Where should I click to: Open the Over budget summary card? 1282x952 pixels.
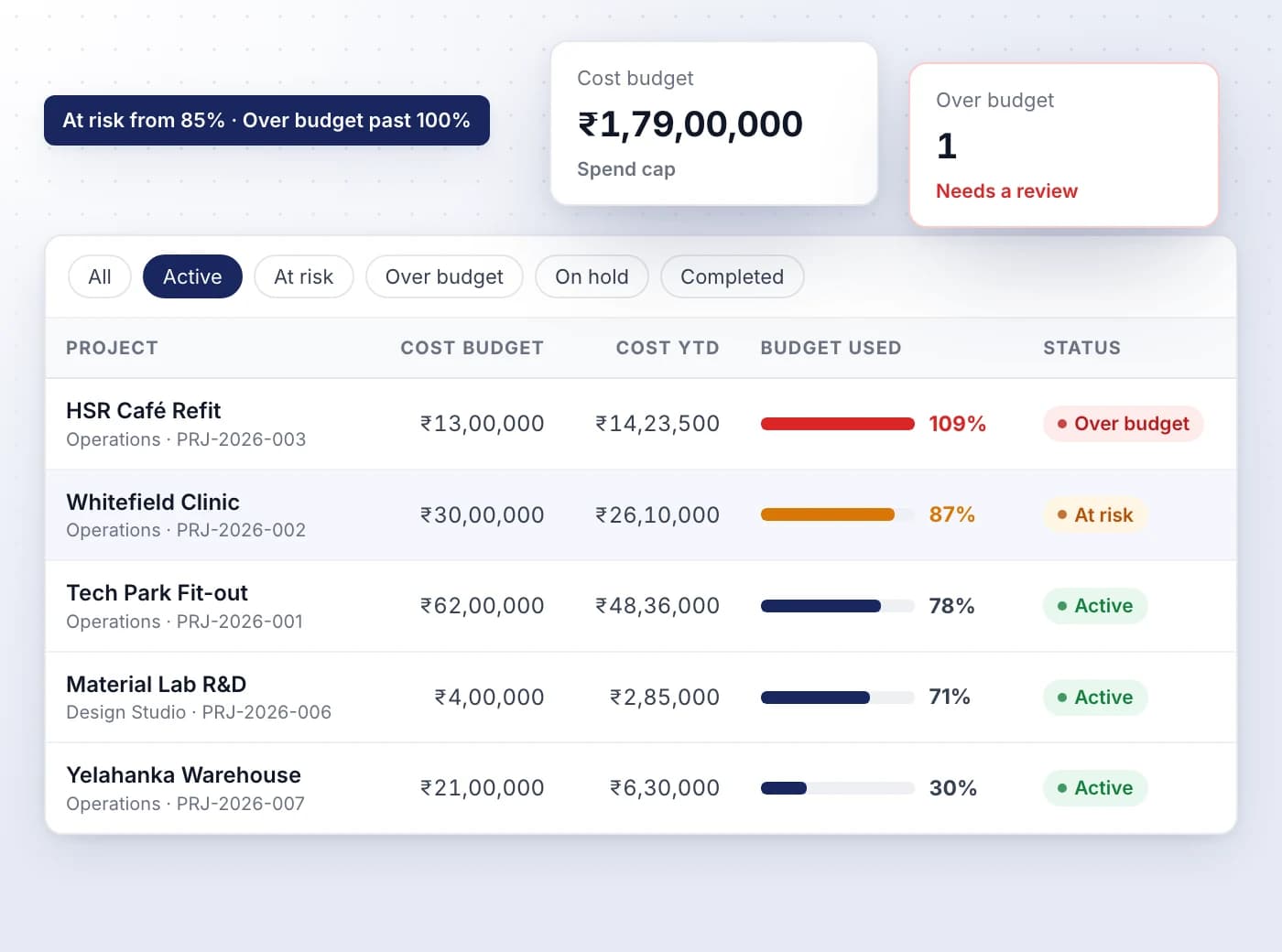coord(1064,145)
